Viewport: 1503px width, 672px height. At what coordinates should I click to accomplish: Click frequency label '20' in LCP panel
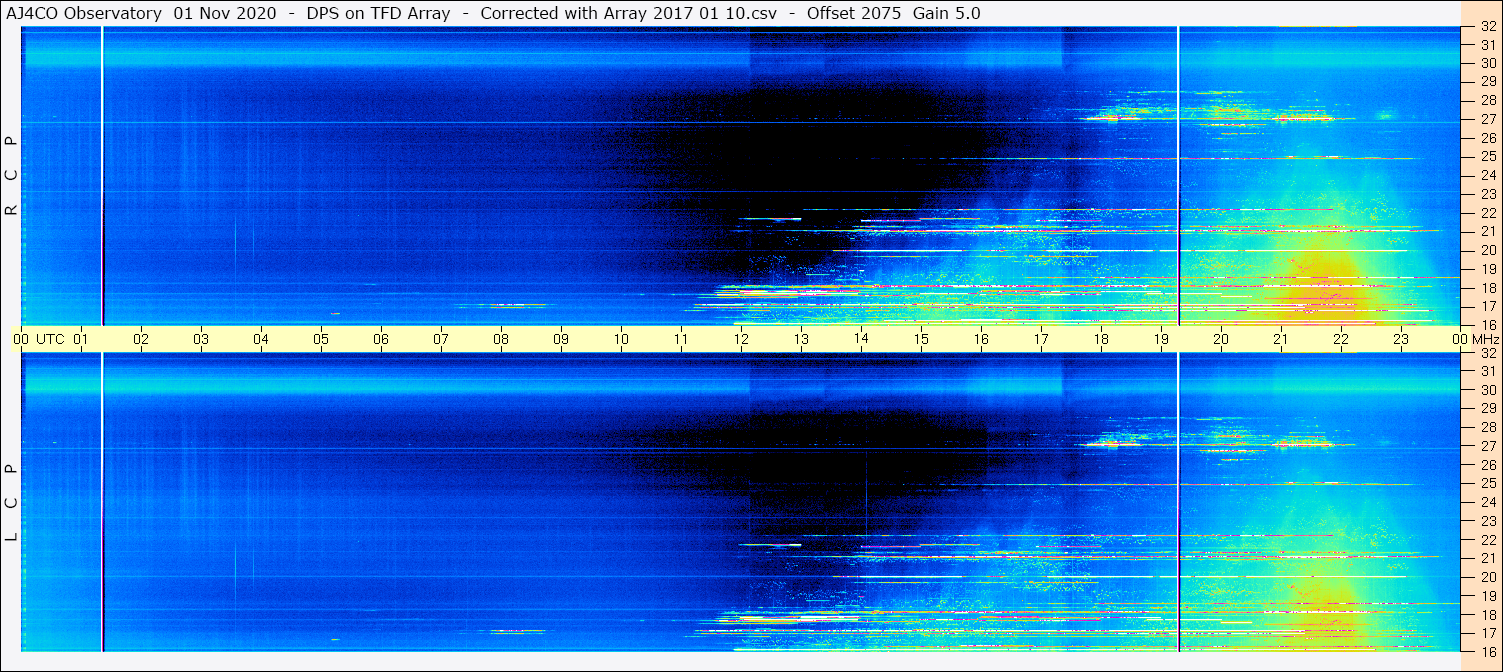[x=1487, y=577]
